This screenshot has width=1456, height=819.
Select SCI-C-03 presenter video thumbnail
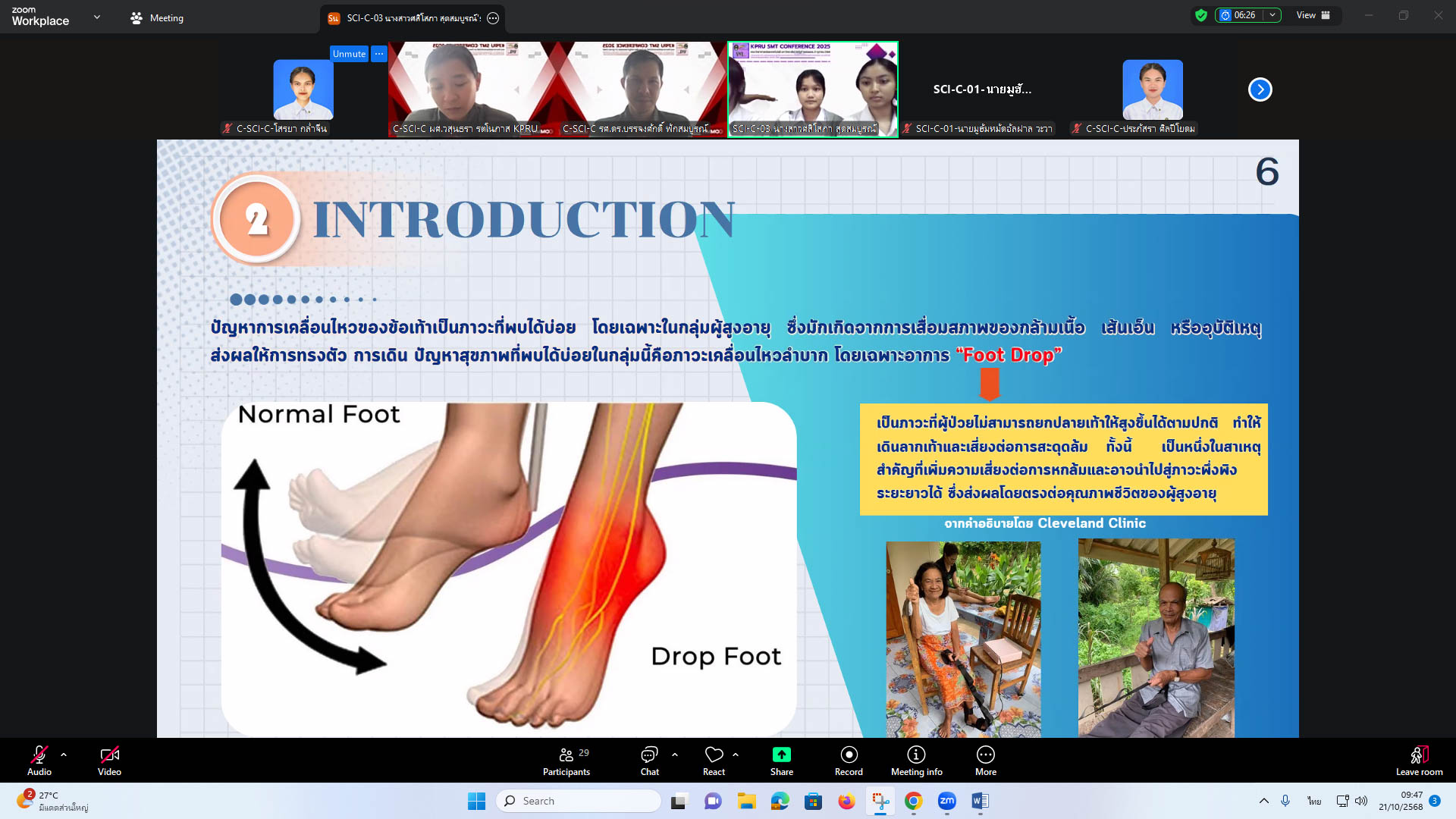point(813,89)
